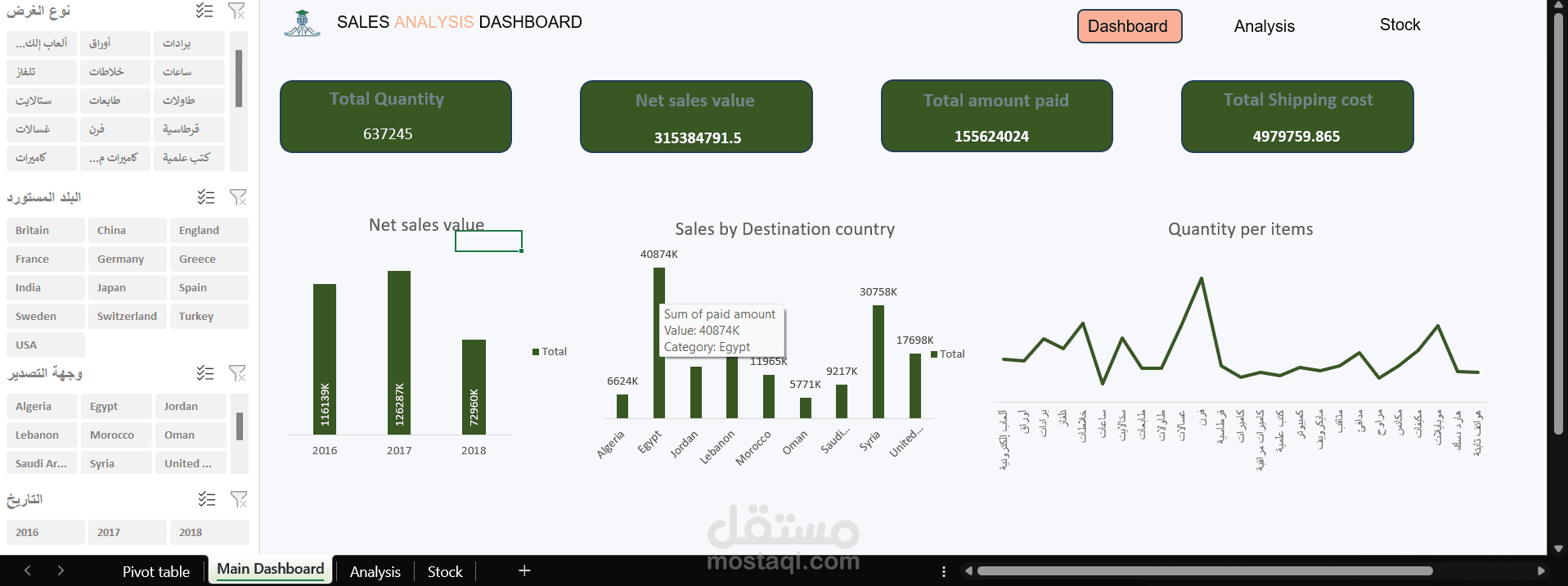Open the Dashboard navigation button
Image resolution: width=1568 pixels, height=586 pixels.
point(1130,26)
